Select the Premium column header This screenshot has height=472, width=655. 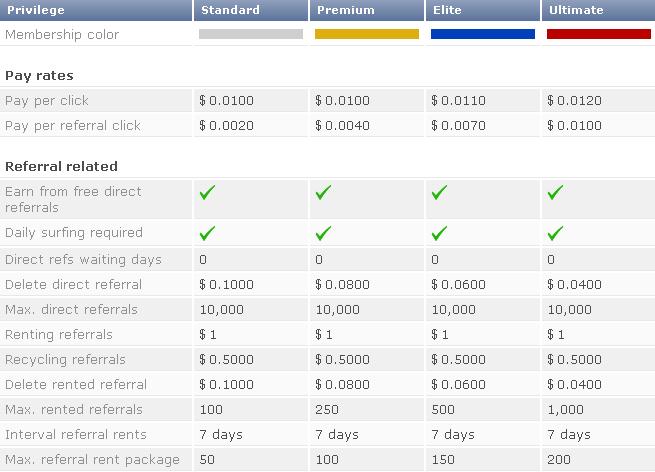(346, 10)
